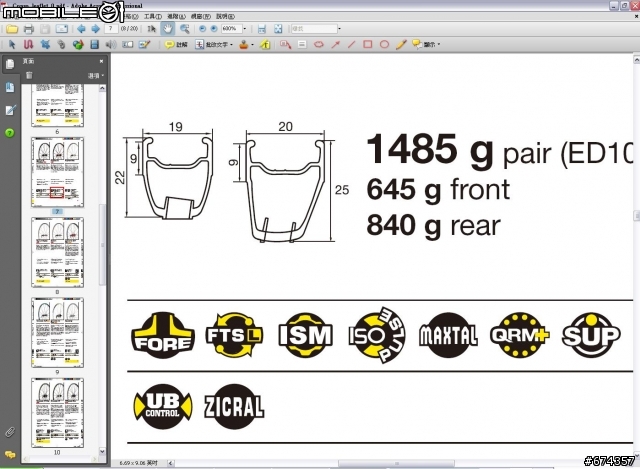640x469 pixels.
Task: Click horizontal scrollbar left arrow
Action: 171,463
